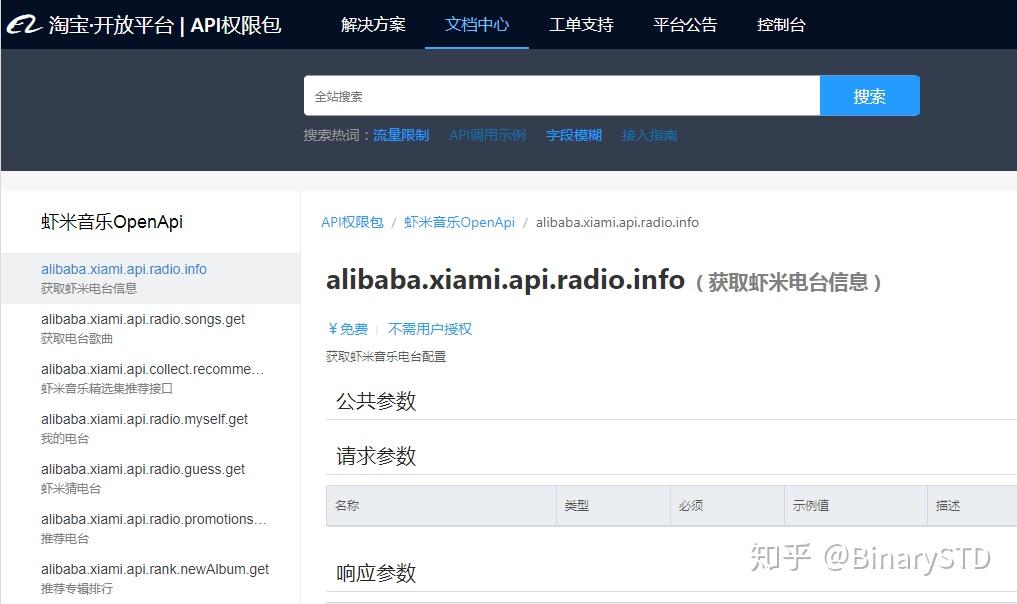
Task: Go to 平台公告 in the top navigation
Action: 685,25
